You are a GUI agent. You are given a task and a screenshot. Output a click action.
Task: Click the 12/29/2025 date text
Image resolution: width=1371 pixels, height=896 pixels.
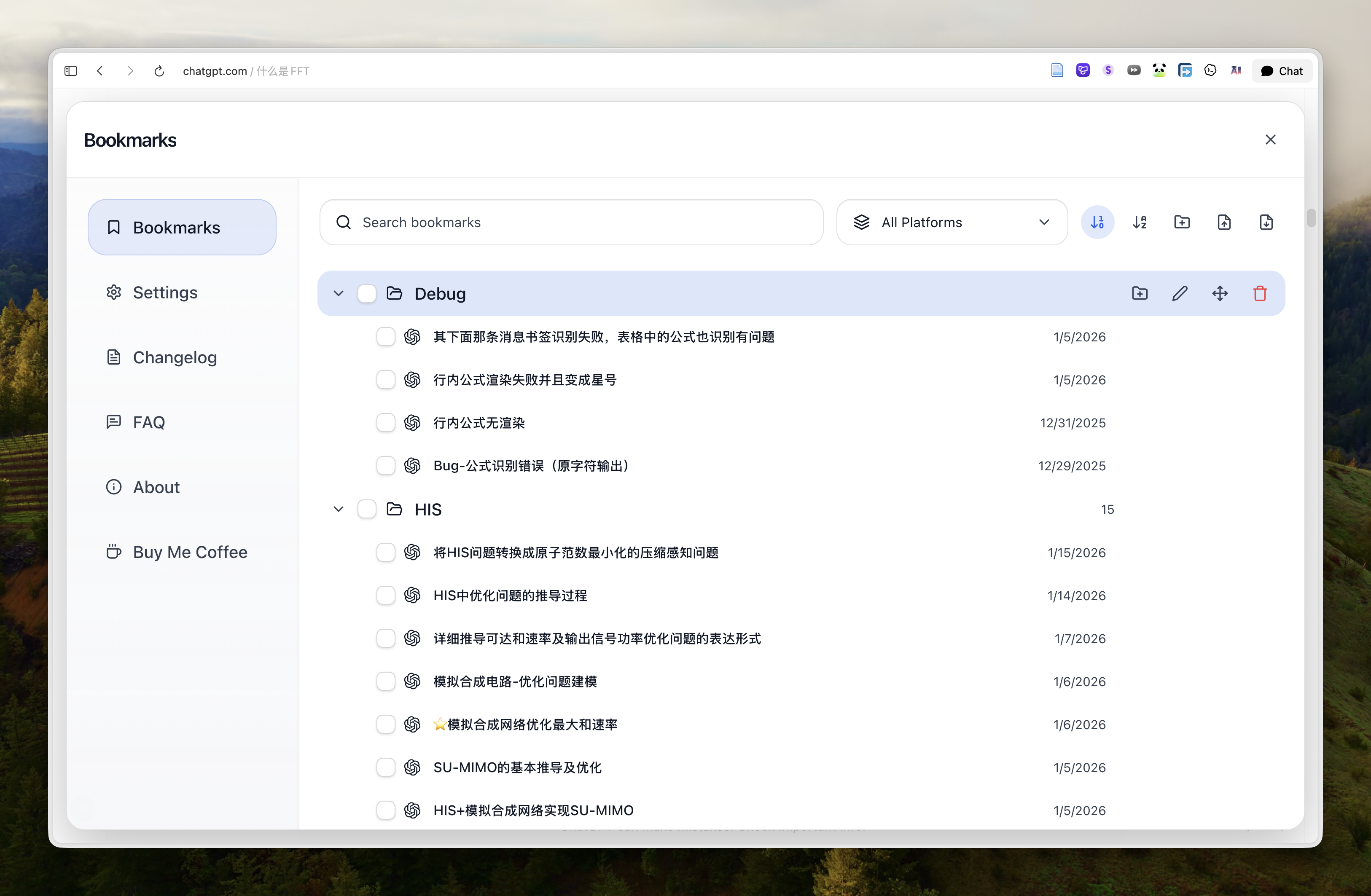1071,466
